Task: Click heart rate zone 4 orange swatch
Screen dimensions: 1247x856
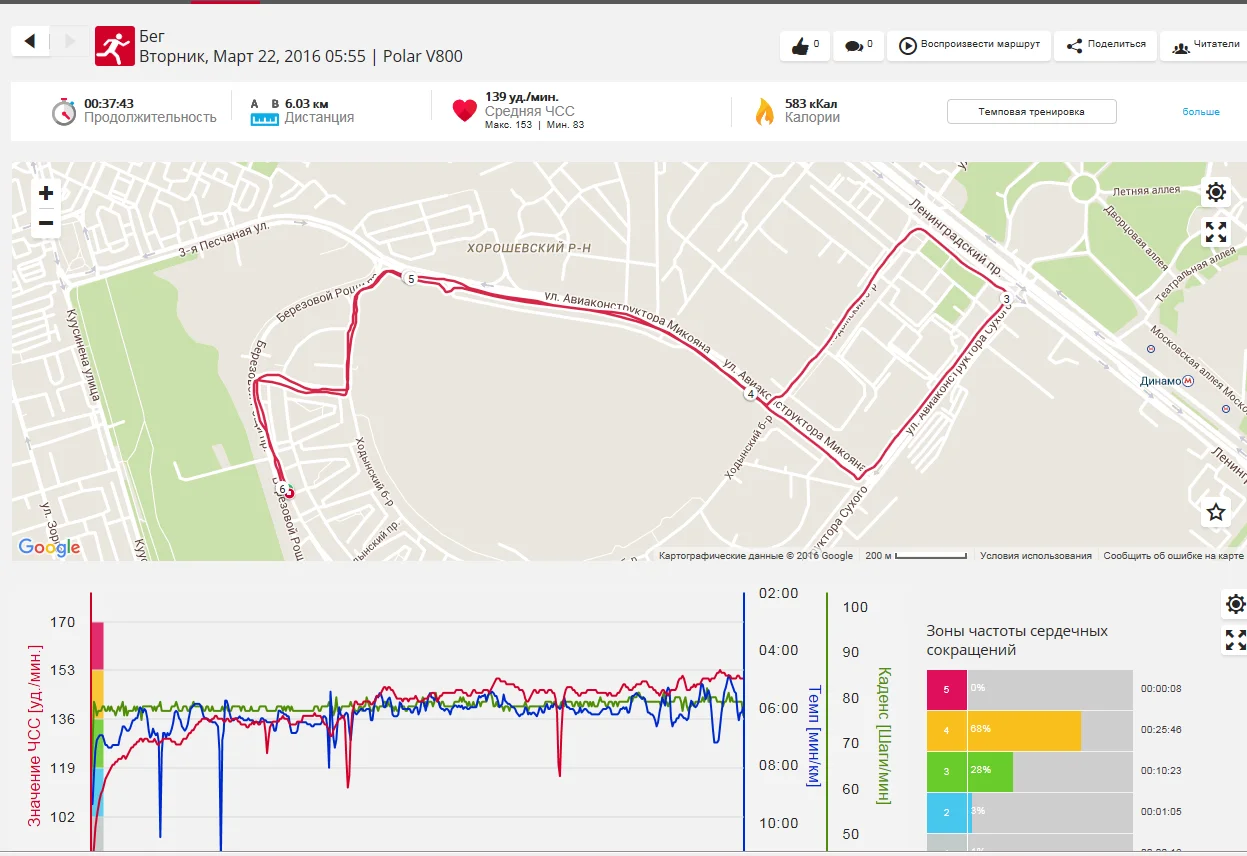Action: 947,731
